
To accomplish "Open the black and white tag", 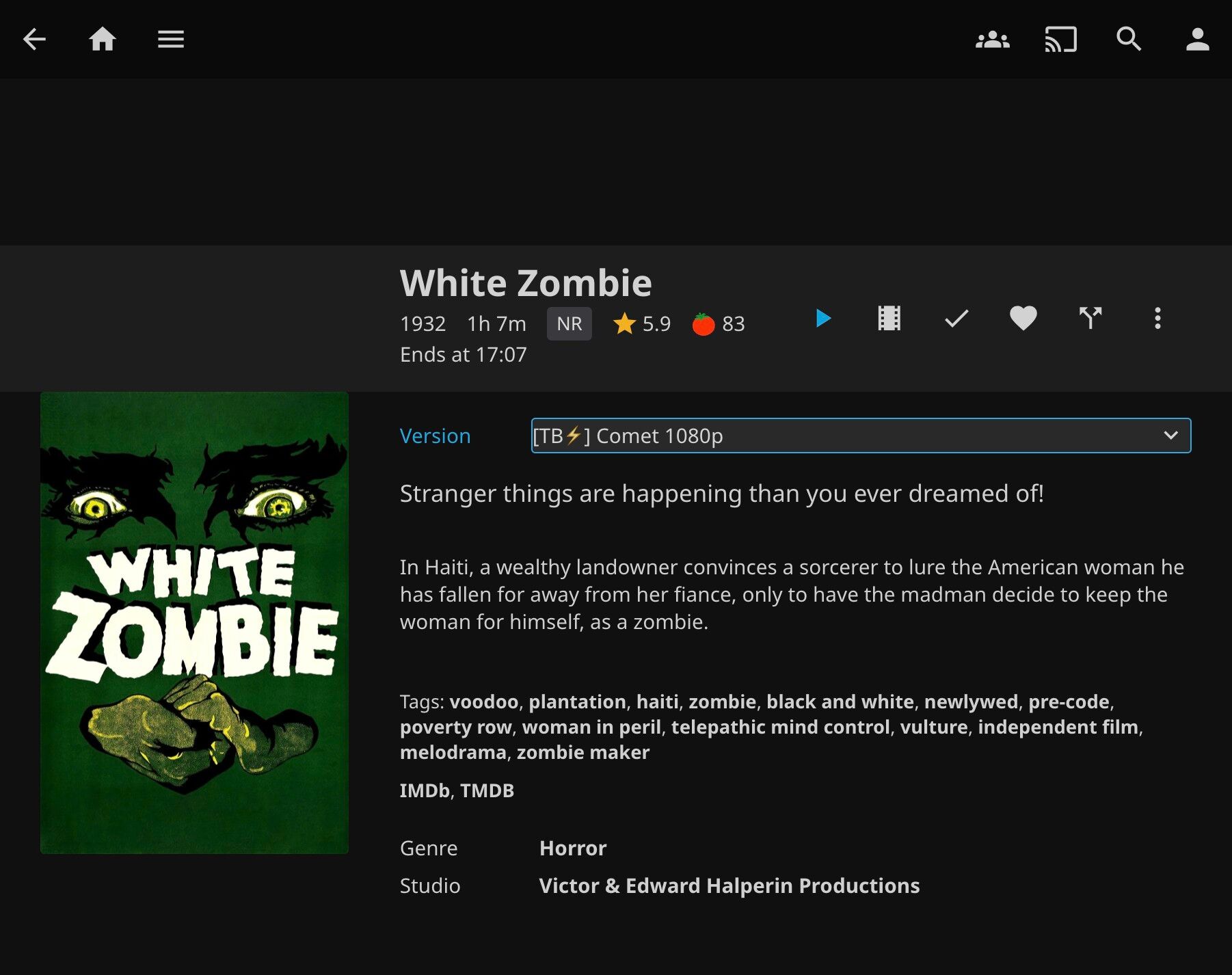I will click(840, 702).
